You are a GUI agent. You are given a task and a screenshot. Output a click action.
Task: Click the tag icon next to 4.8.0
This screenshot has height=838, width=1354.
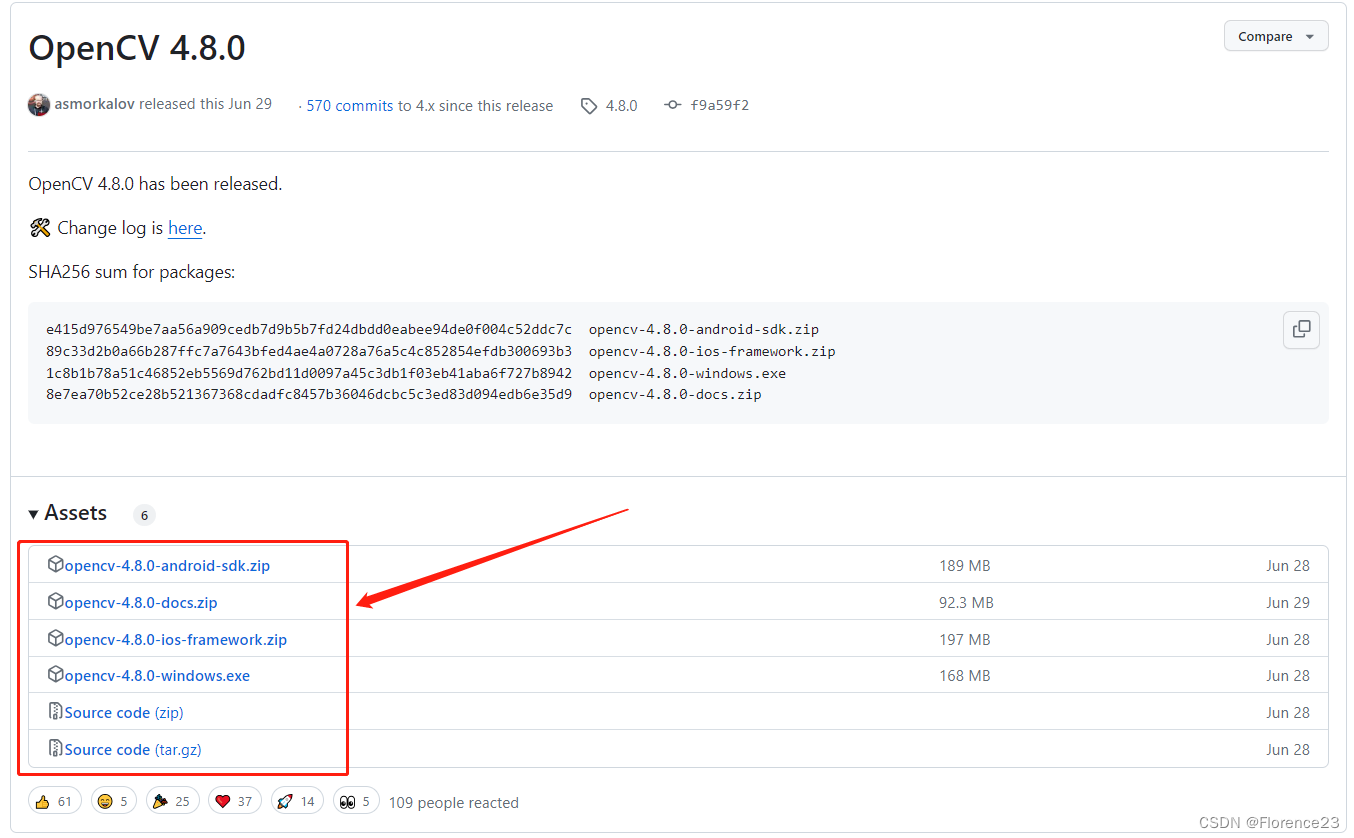[x=588, y=104]
